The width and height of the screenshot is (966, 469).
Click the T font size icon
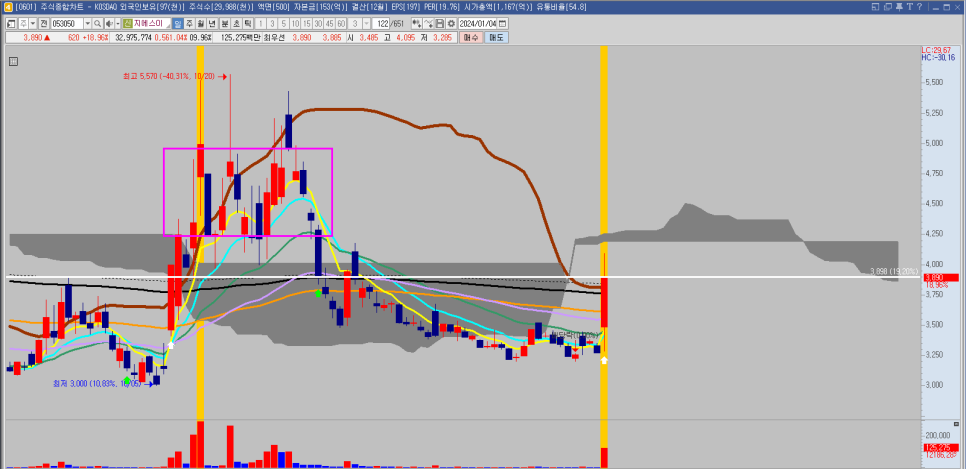point(910,7)
